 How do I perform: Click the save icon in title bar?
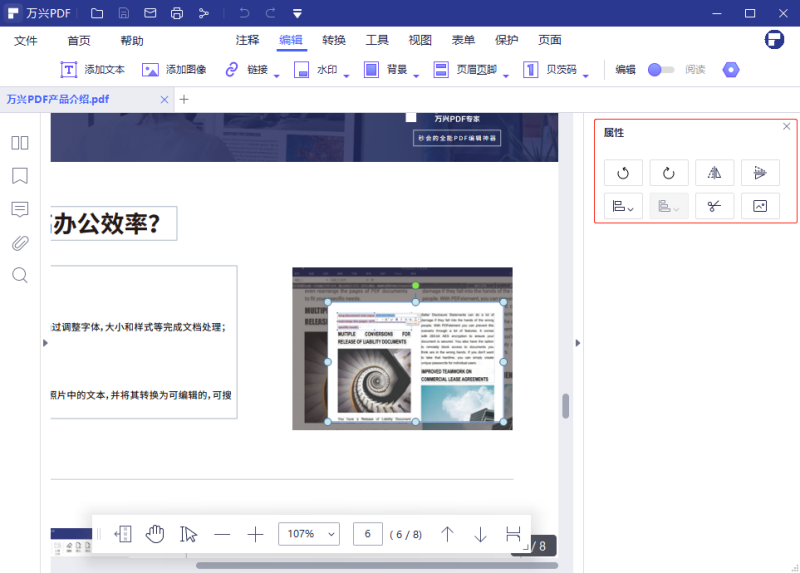tap(123, 13)
